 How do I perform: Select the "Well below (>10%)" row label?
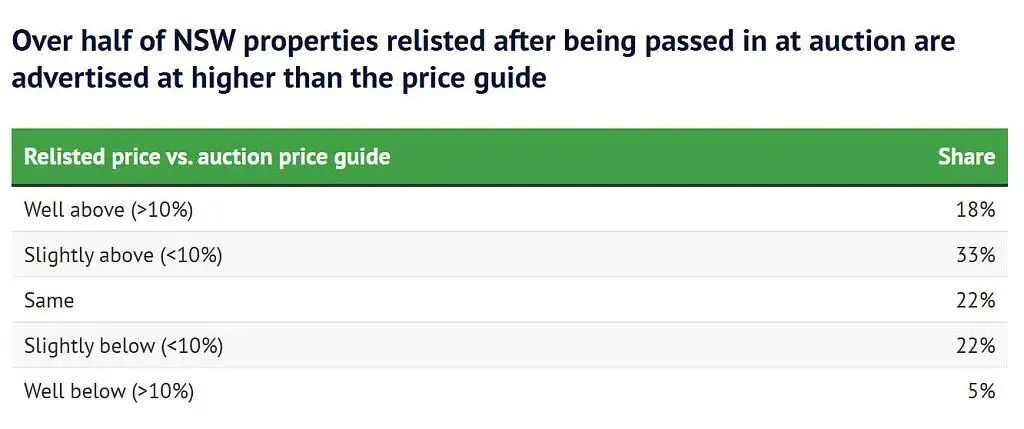tap(108, 391)
